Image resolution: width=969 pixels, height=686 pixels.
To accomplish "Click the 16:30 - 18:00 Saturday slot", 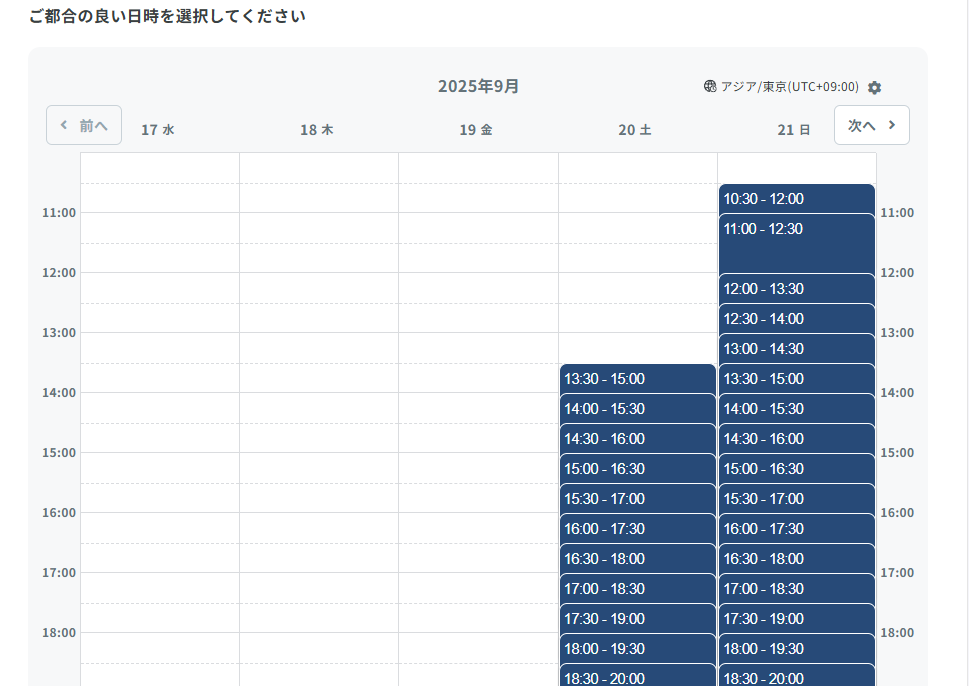I will pyautogui.click(x=637, y=558).
